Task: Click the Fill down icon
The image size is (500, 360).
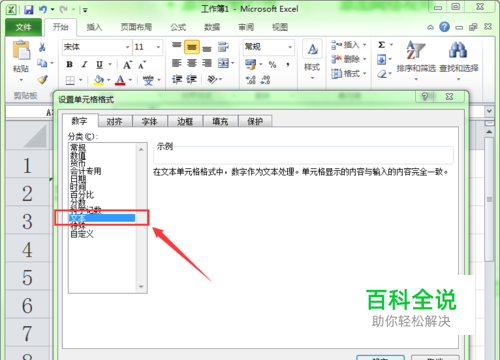Action: pos(381,59)
